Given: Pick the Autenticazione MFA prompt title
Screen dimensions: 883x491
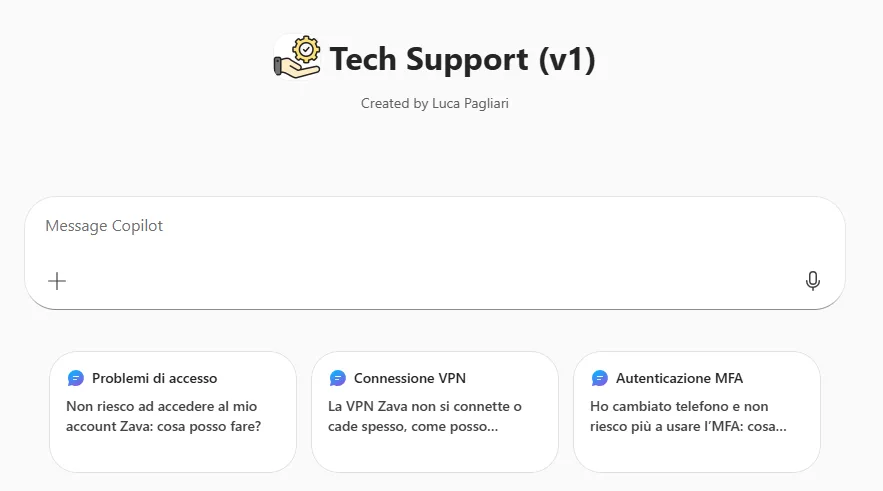Looking at the screenshot, I should click(x=679, y=378).
